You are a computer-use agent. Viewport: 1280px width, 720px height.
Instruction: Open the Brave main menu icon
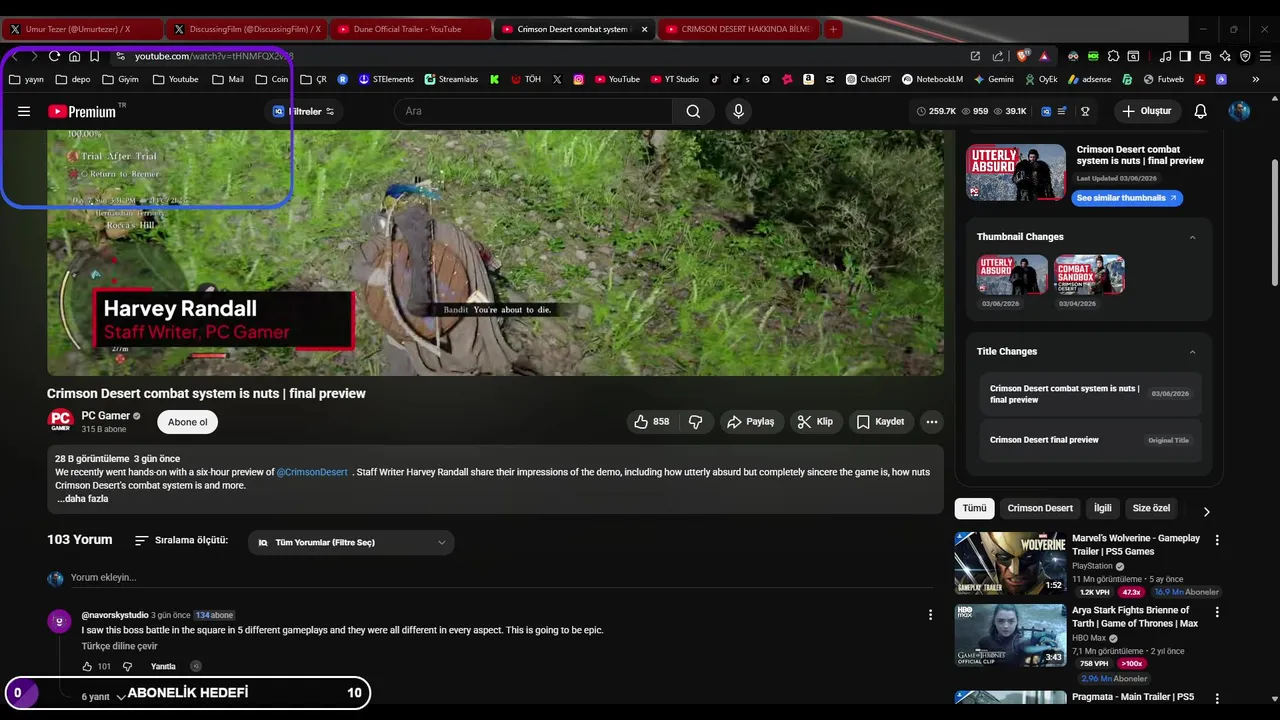click(1266, 56)
